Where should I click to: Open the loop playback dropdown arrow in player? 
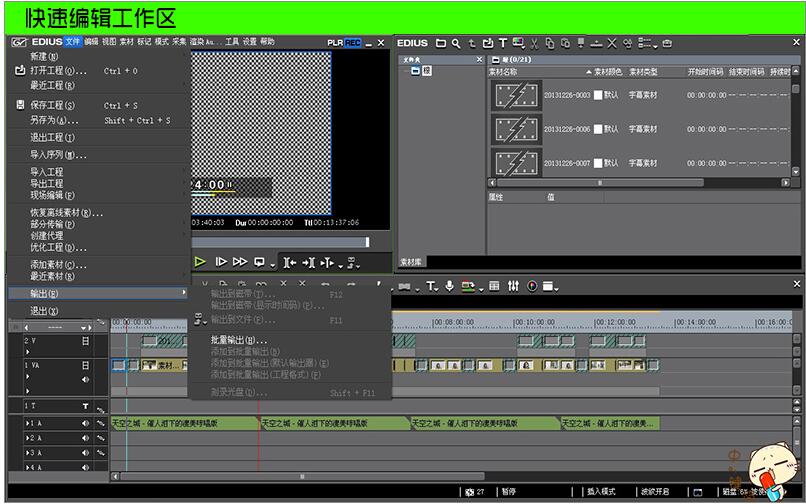click(272, 265)
